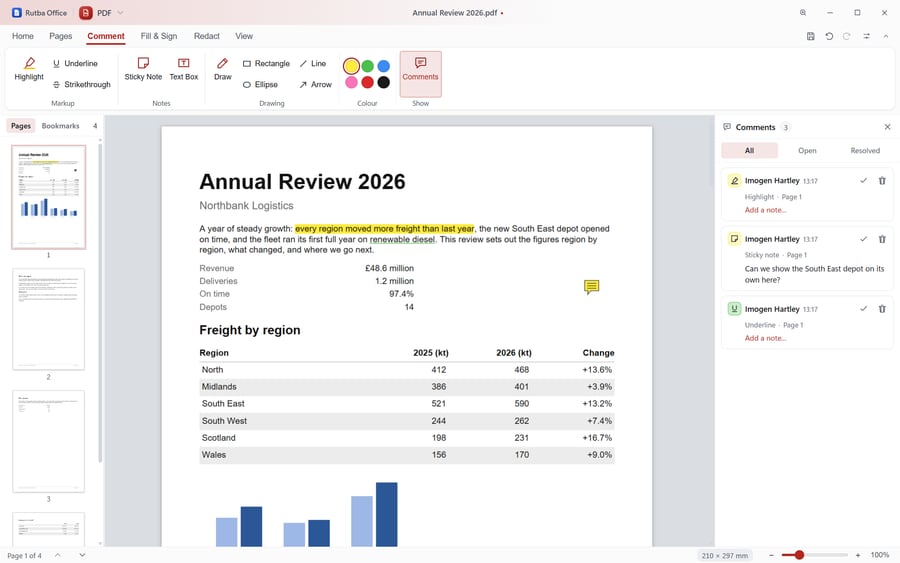Screen dimensions: 900x563
Task: Mark the Sticky note comment resolved
Action: pyautogui.click(x=863, y=239)
